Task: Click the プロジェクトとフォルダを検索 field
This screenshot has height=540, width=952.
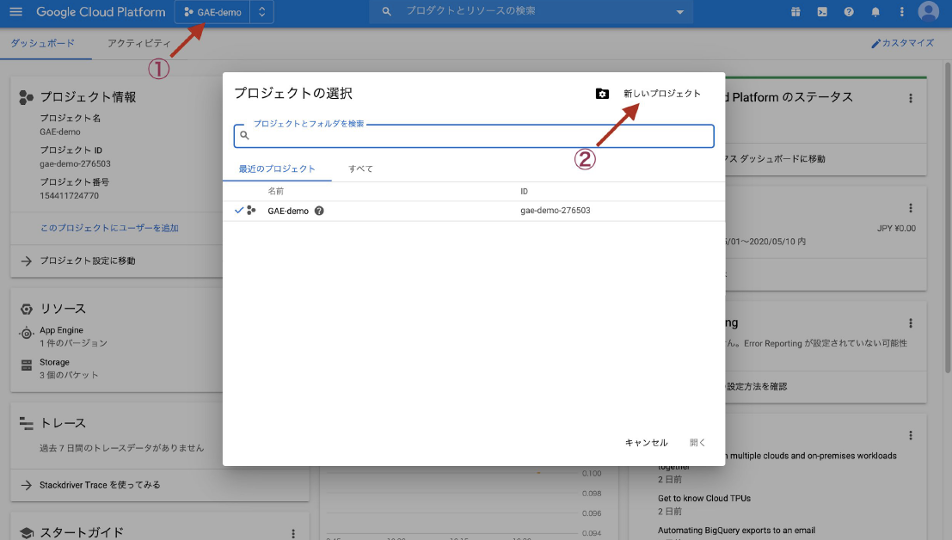Action: pyautogui.click(x=474, y=135)
